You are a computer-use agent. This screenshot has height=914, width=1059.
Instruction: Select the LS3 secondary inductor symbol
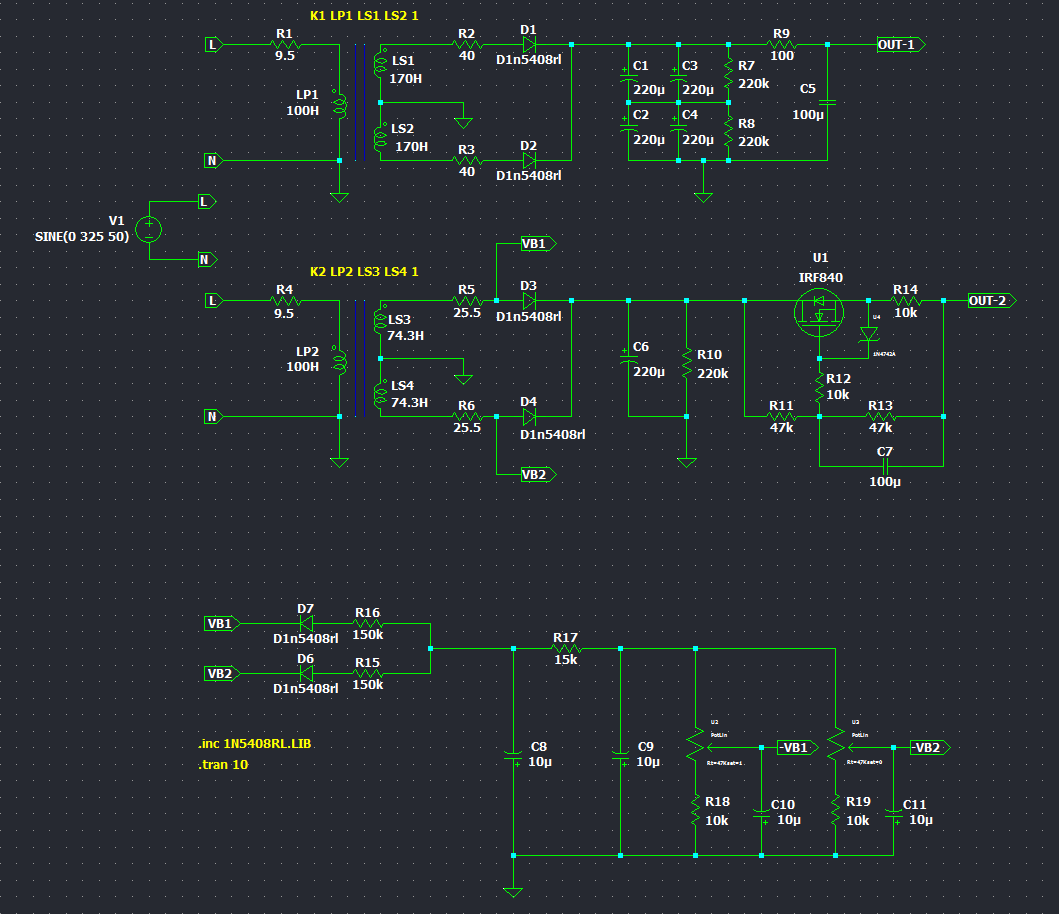coord(380,320)
